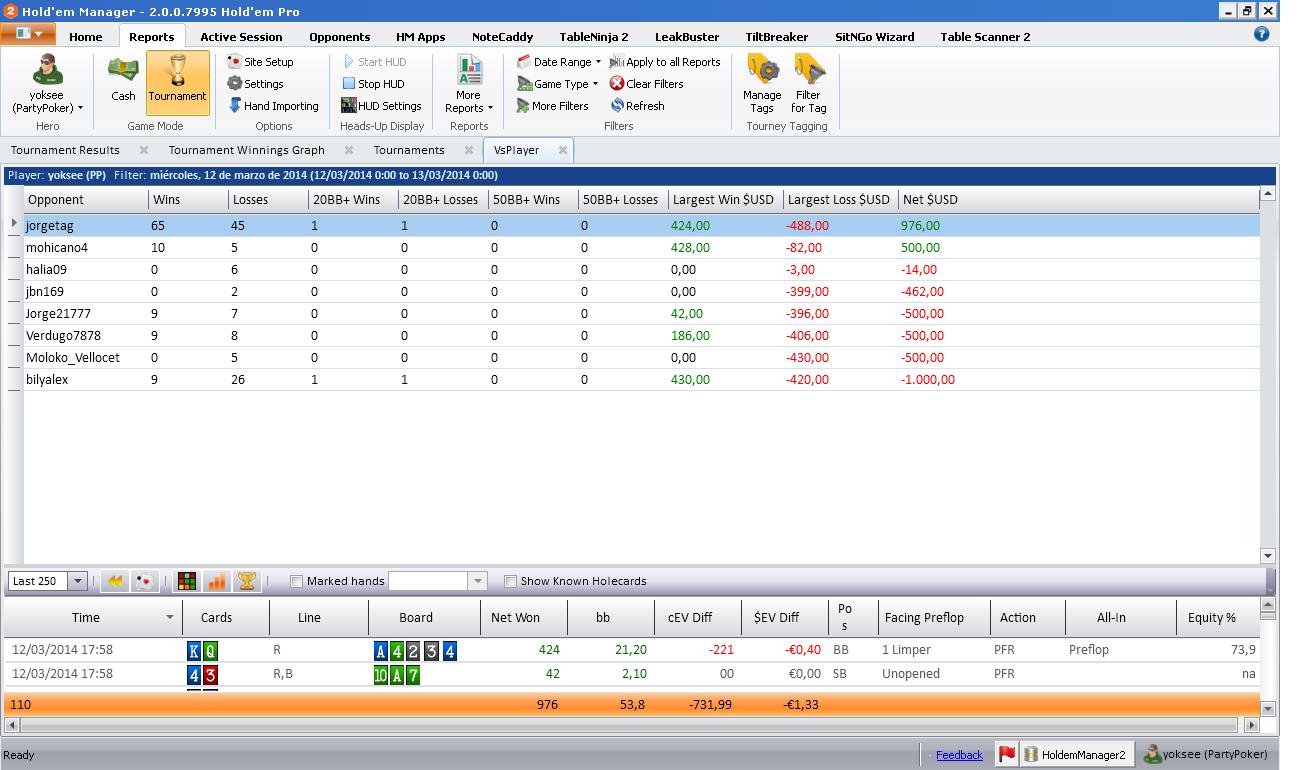The image size is (1311, 770).
Task: Open the Game Type filter dropdown
Action: [557, 84]
